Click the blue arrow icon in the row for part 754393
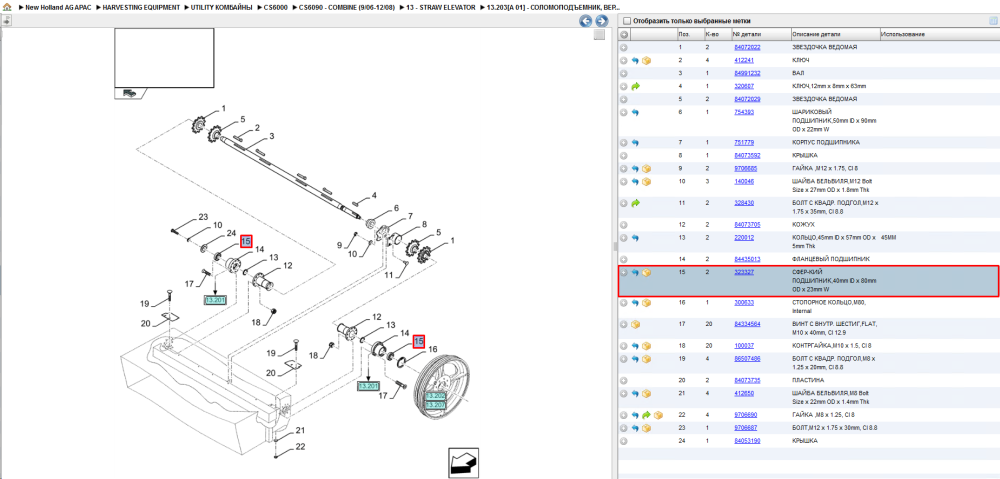 tap(635, 112)
